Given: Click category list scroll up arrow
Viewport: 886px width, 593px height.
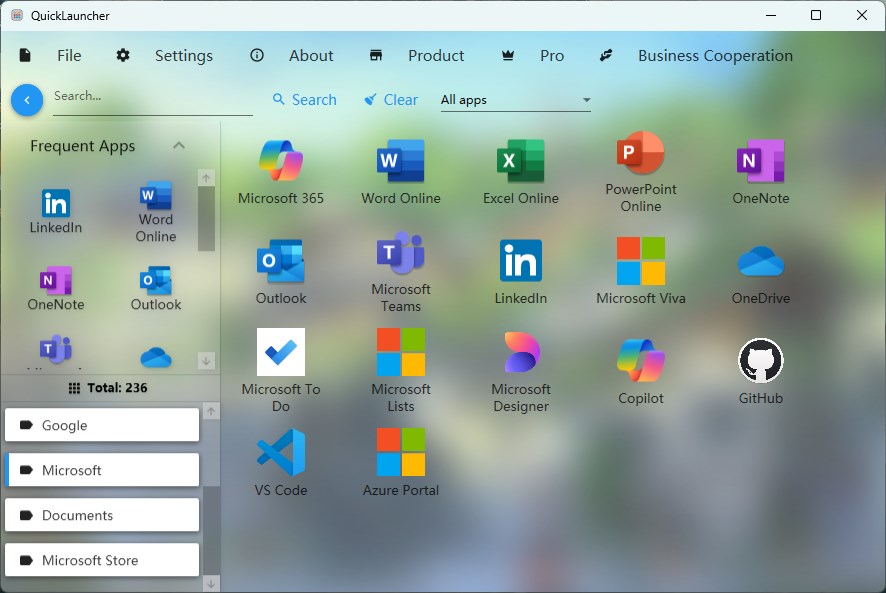Looking at the screenshot, I should tap(211, 412).
